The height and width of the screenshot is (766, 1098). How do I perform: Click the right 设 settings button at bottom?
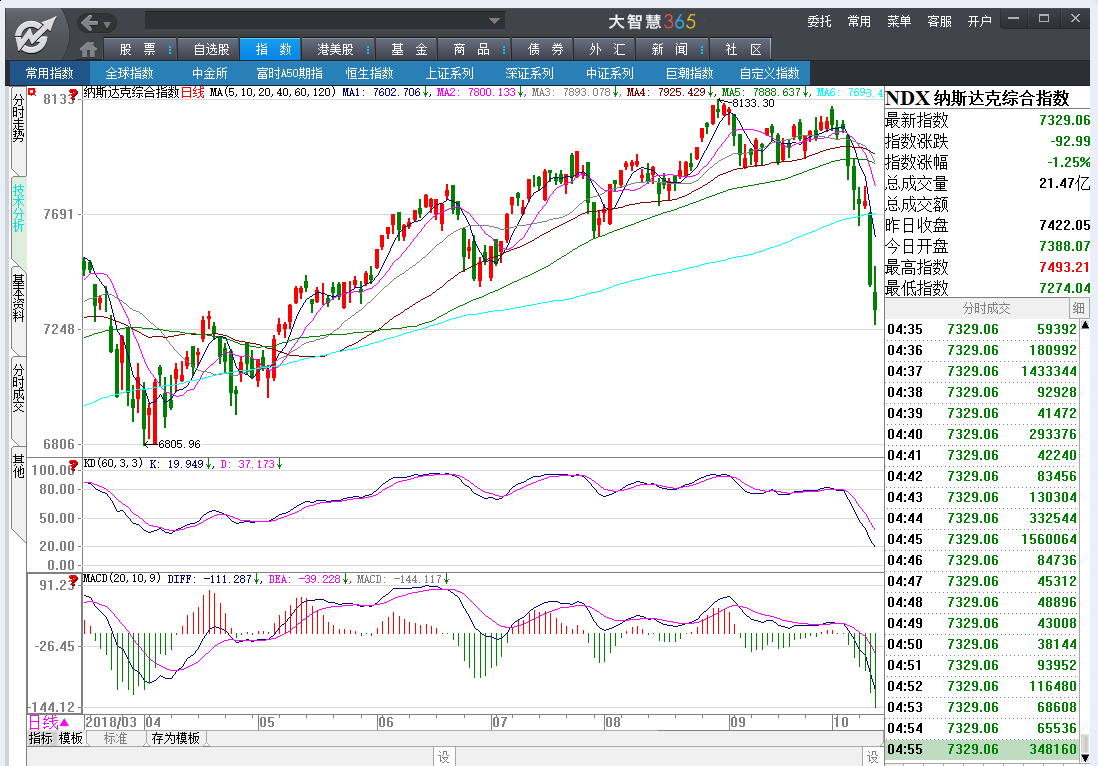pos(873,757)
